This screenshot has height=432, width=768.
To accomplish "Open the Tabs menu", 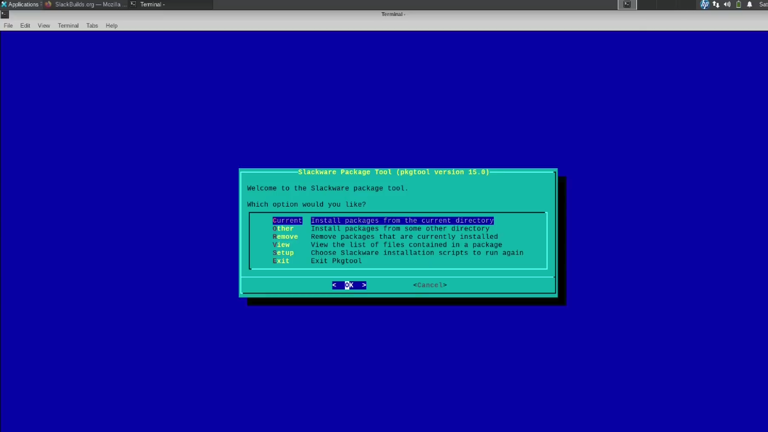I will coord(92,25).
